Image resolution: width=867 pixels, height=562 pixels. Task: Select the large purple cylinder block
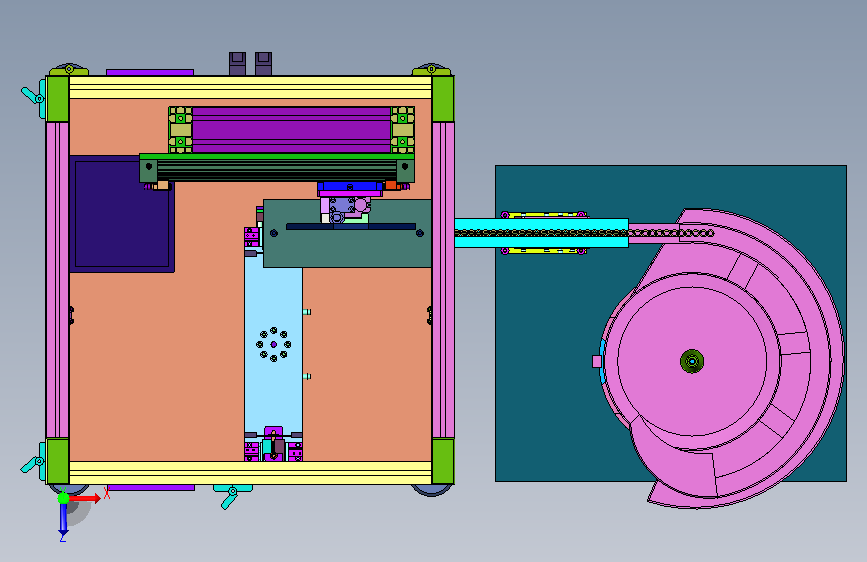coord(291,130)
